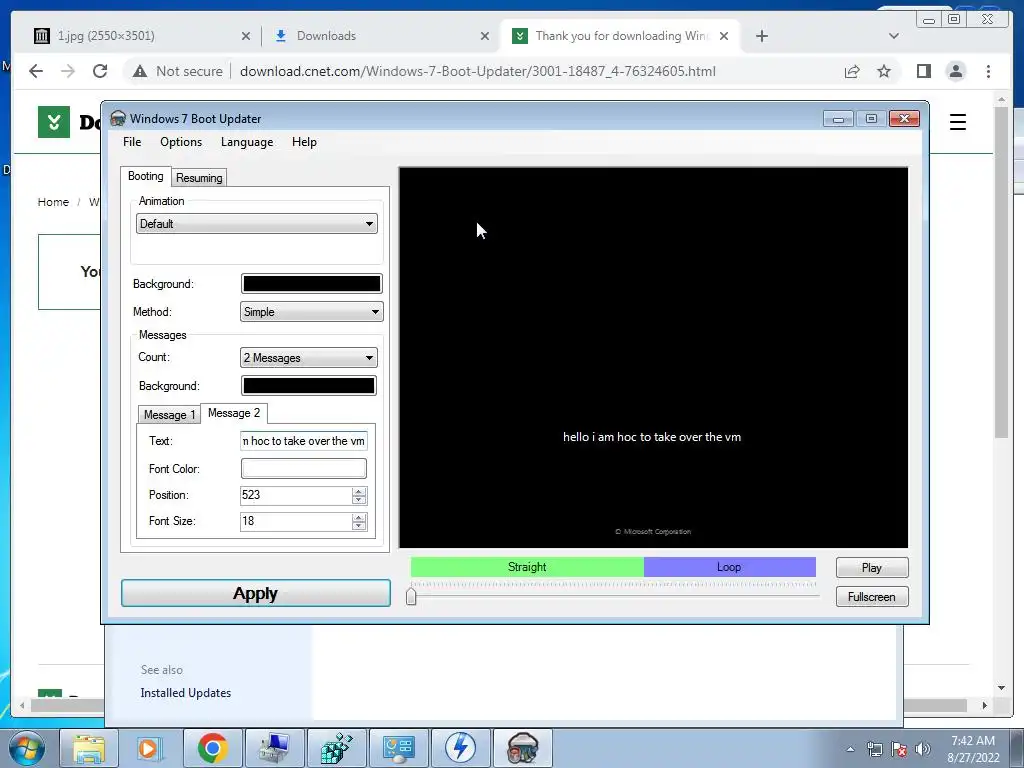The height and width of the screenshot is (768, 1024).
Task: Open the Chrome three-dot menu
Action: point(988,71)
